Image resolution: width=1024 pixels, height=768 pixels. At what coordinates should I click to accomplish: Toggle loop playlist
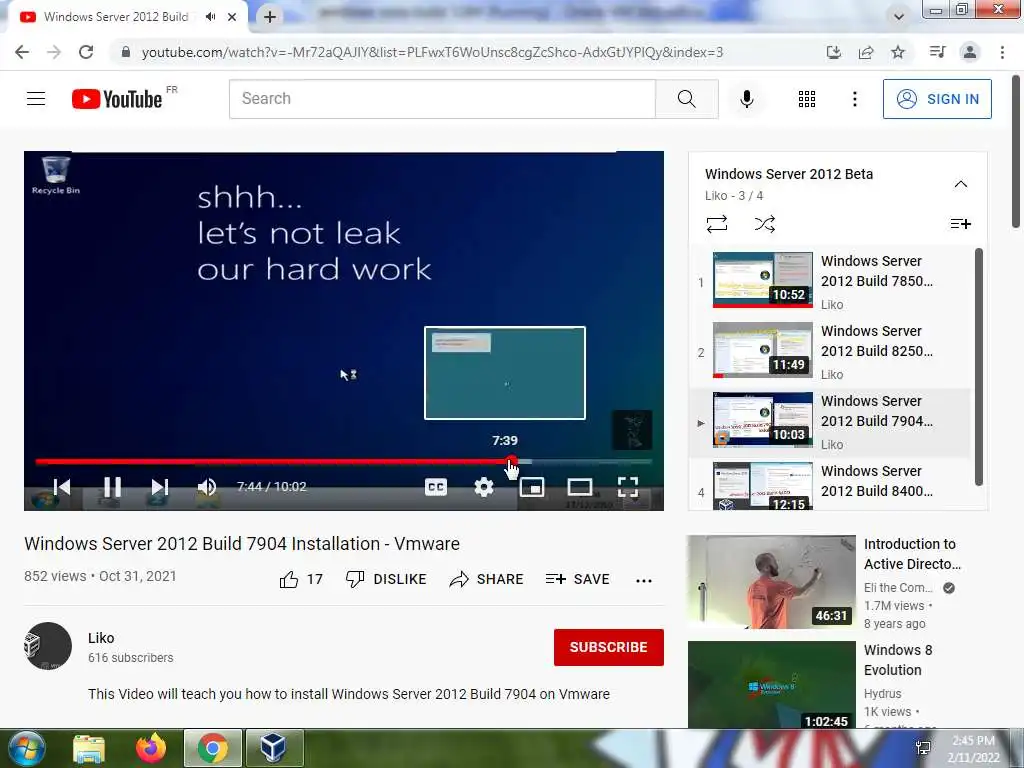(716, 224)
